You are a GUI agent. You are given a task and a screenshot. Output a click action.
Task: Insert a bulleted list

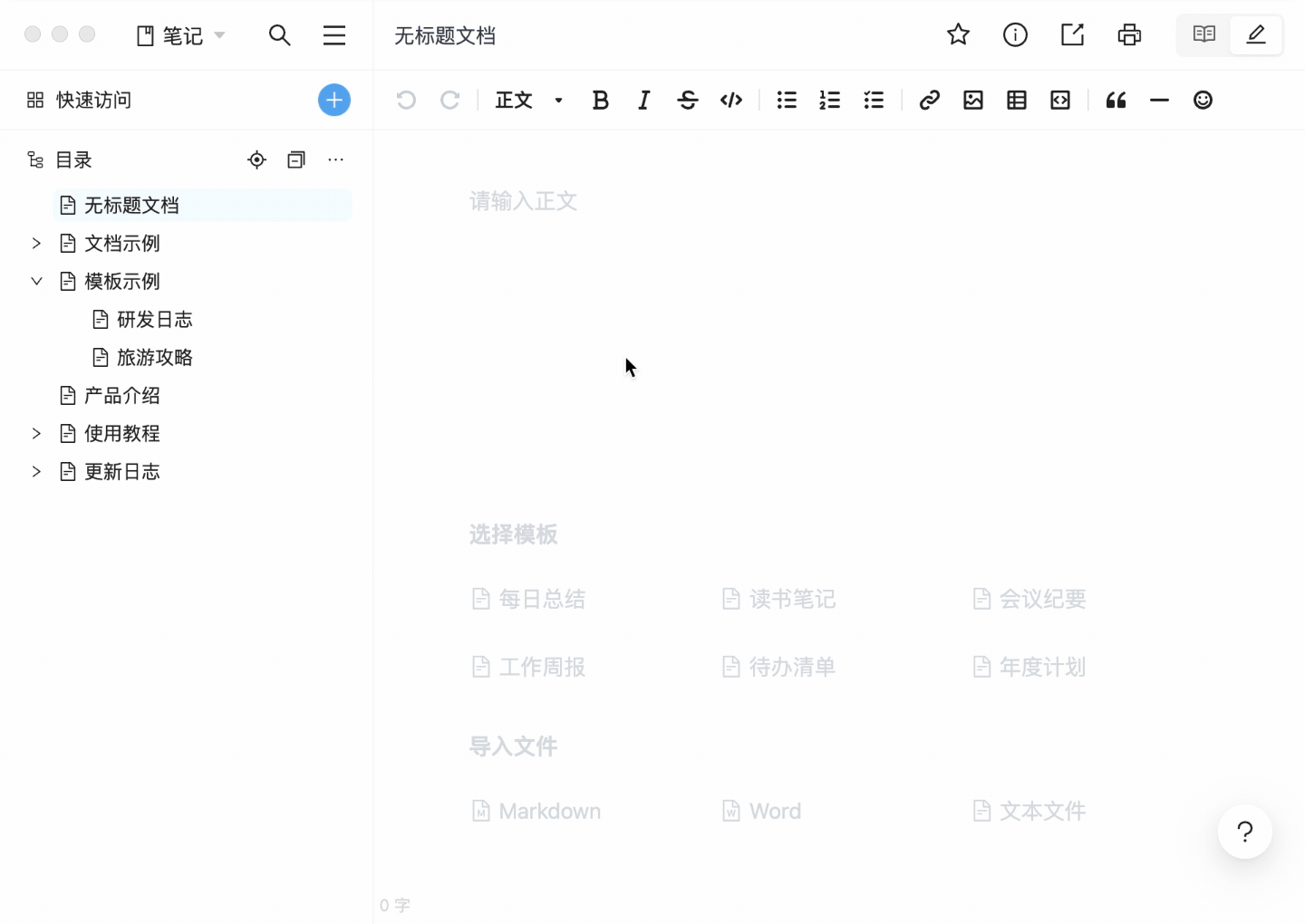coord(787,100)
